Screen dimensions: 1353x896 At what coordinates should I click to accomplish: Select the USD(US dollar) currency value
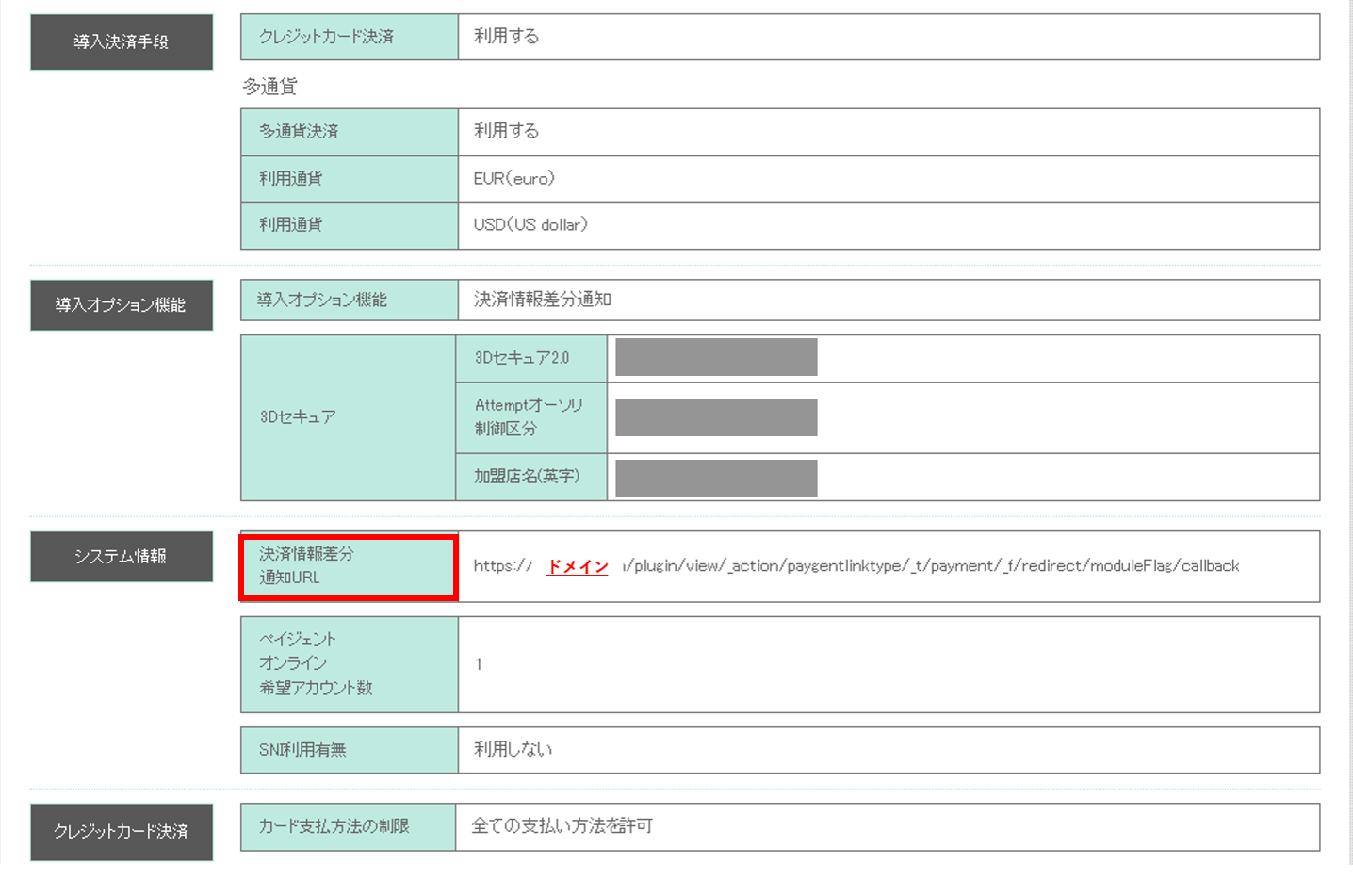coord(530,225)
